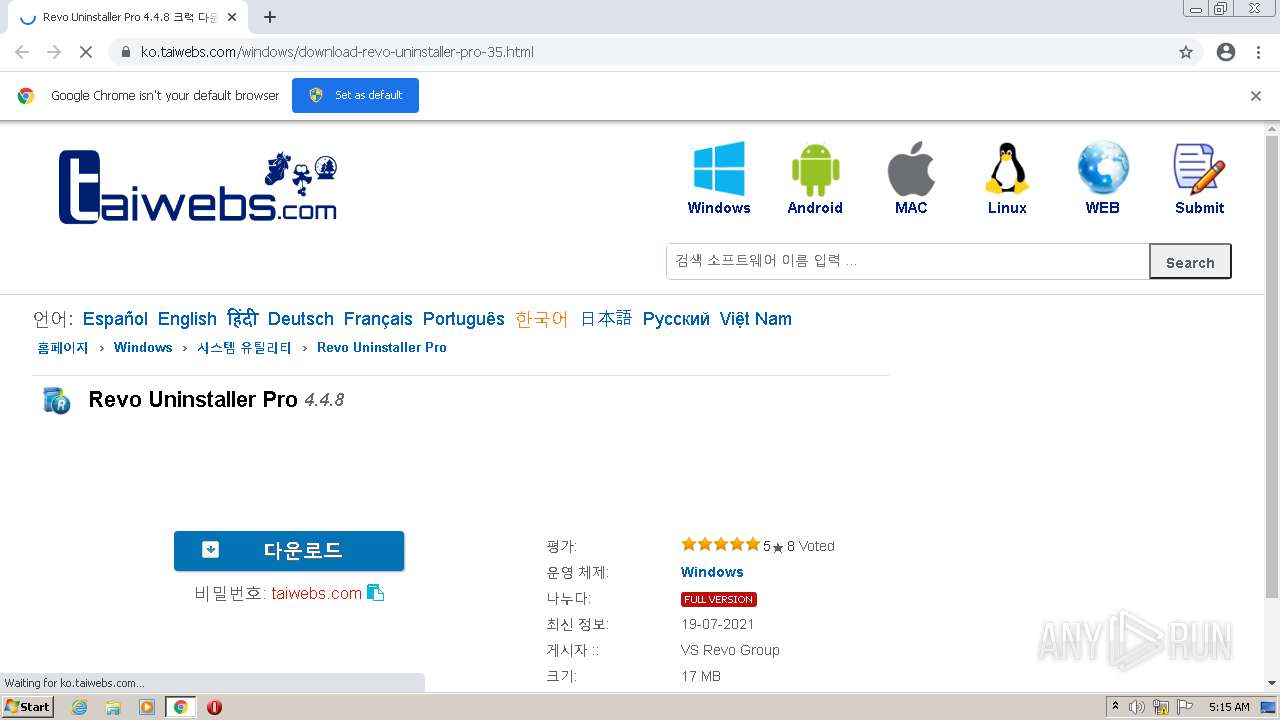Open the volume speaker tray icon
The height and width of the screenshot is (720, 1280).
1137,707
